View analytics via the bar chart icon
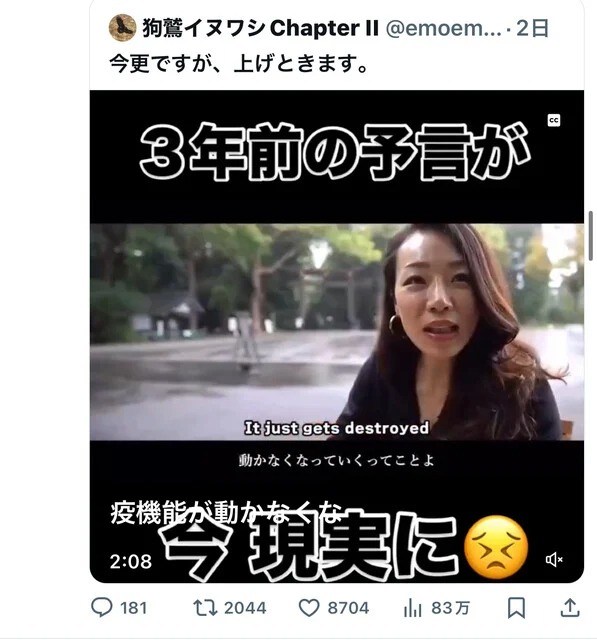 point(413,609)
